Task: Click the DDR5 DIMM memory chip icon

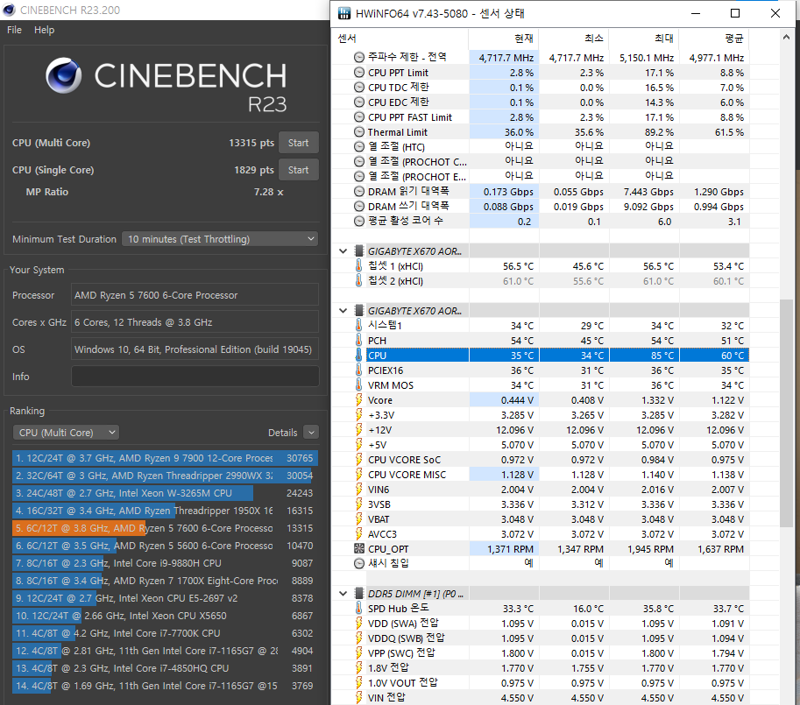Action: point(359,594)
